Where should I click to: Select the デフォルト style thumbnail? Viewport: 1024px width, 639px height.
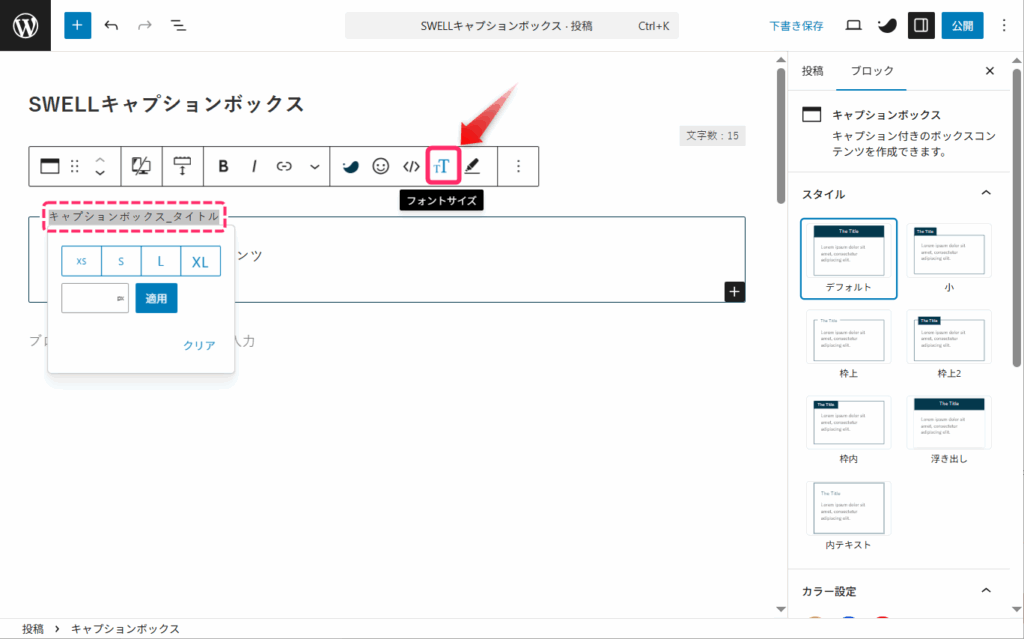[848, 259]
